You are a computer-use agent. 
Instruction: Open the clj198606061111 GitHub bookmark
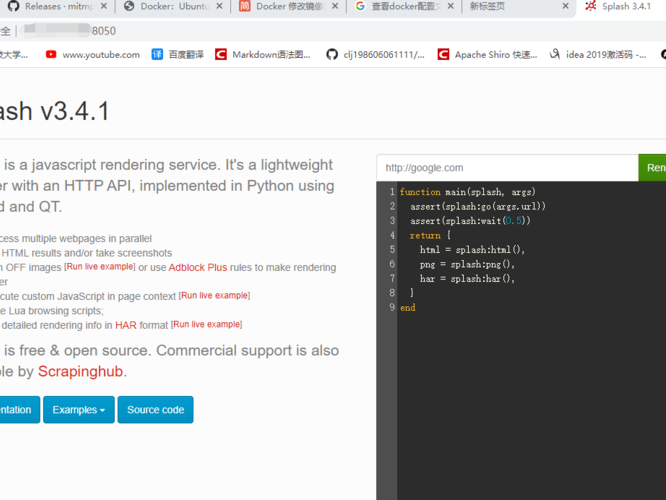point(375,55)
